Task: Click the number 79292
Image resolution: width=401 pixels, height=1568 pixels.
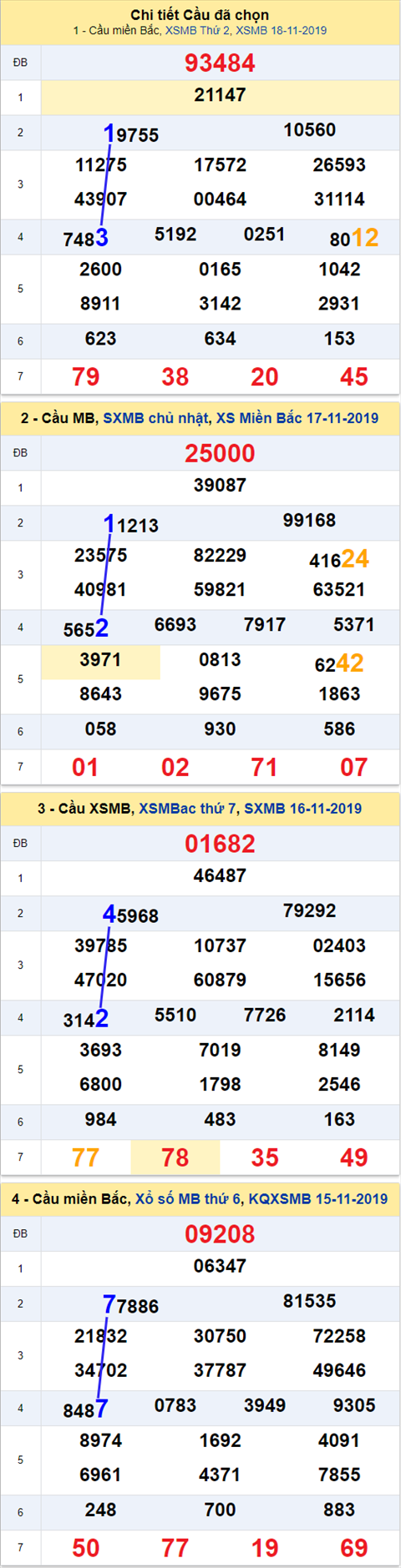Action: [x=309, y=911]
